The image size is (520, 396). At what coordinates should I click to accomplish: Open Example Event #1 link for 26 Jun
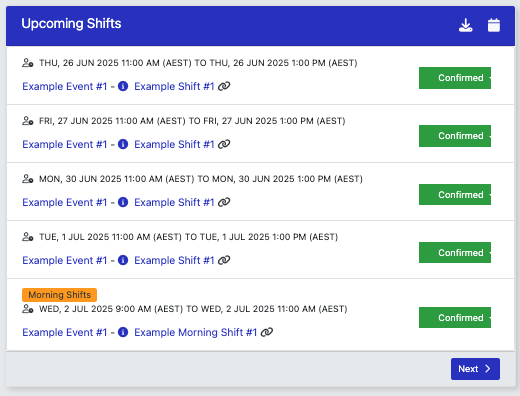pyautogui.click(x=65, y=86)
